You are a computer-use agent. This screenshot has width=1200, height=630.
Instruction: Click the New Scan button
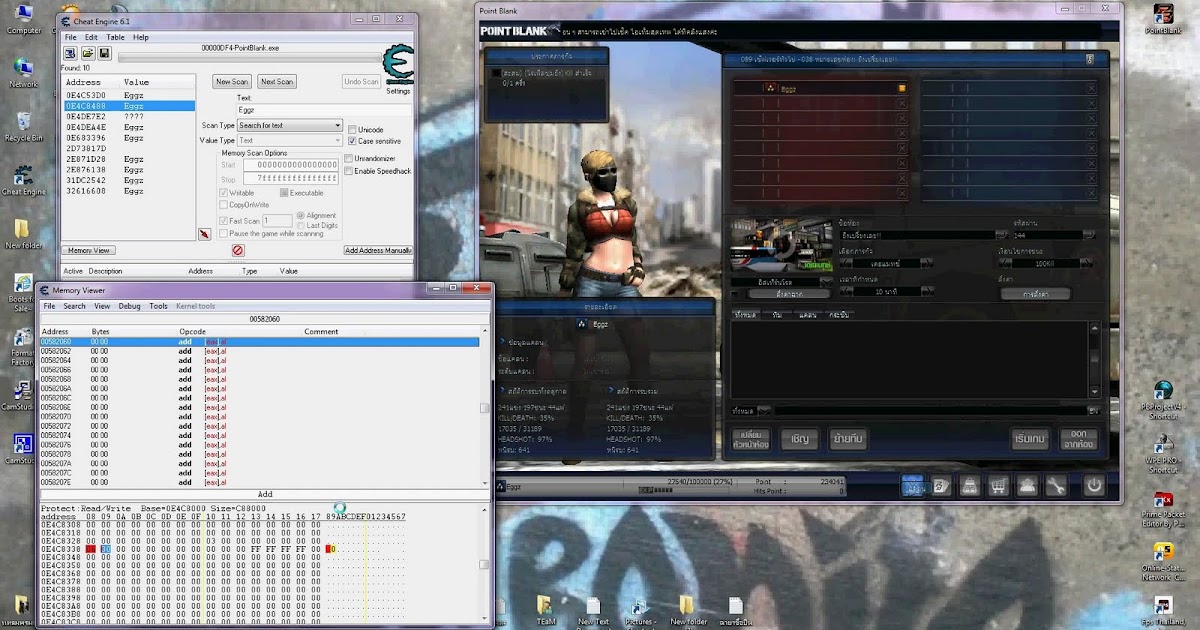(232, 81)
